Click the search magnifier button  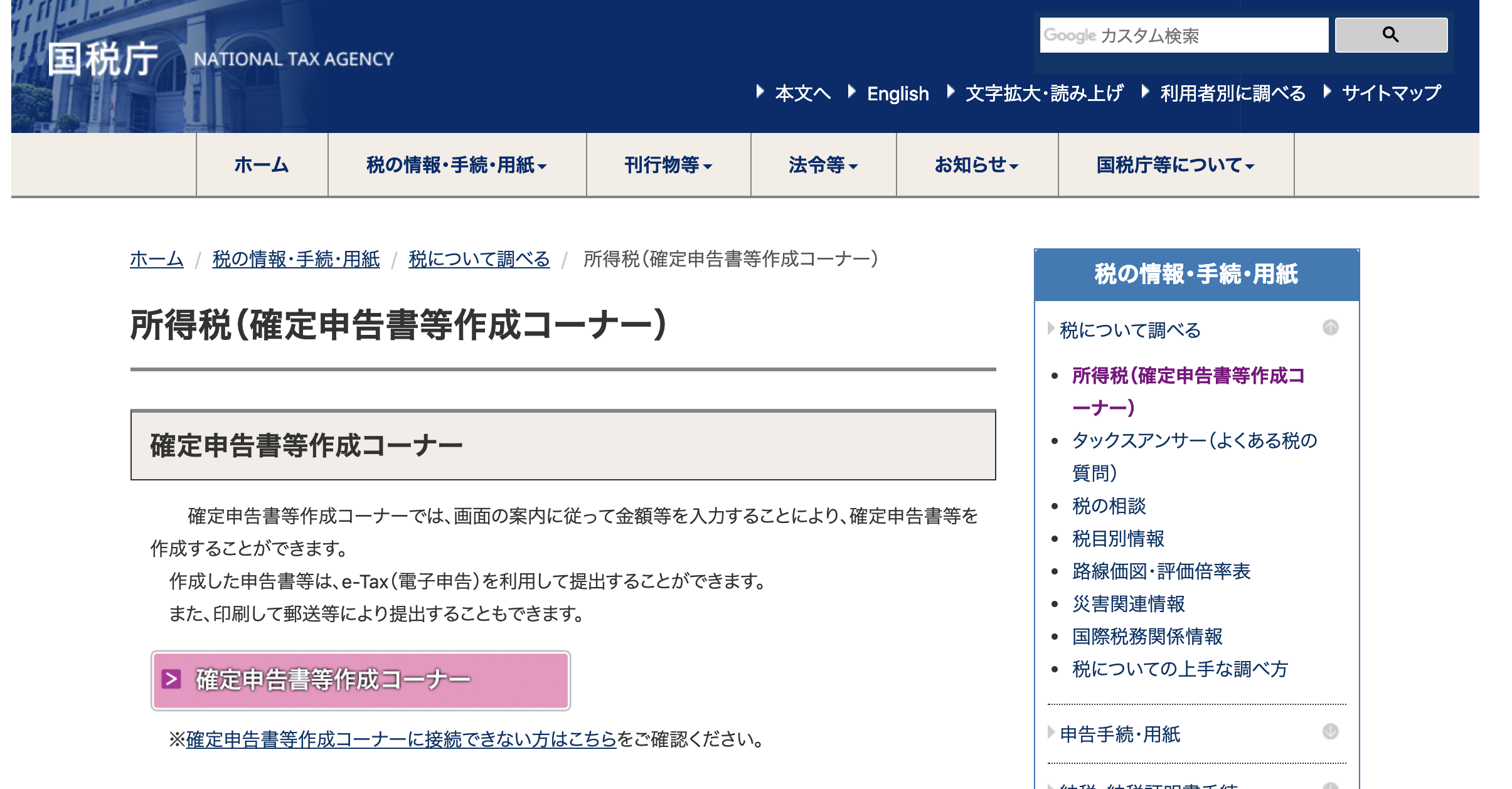click(1391, 34)
